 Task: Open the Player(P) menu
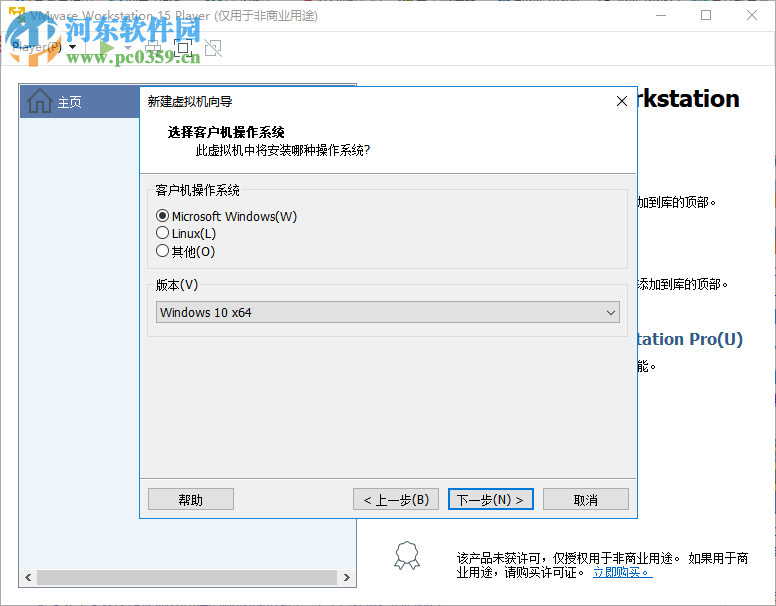pyautogui.click(x=44, y=47)
